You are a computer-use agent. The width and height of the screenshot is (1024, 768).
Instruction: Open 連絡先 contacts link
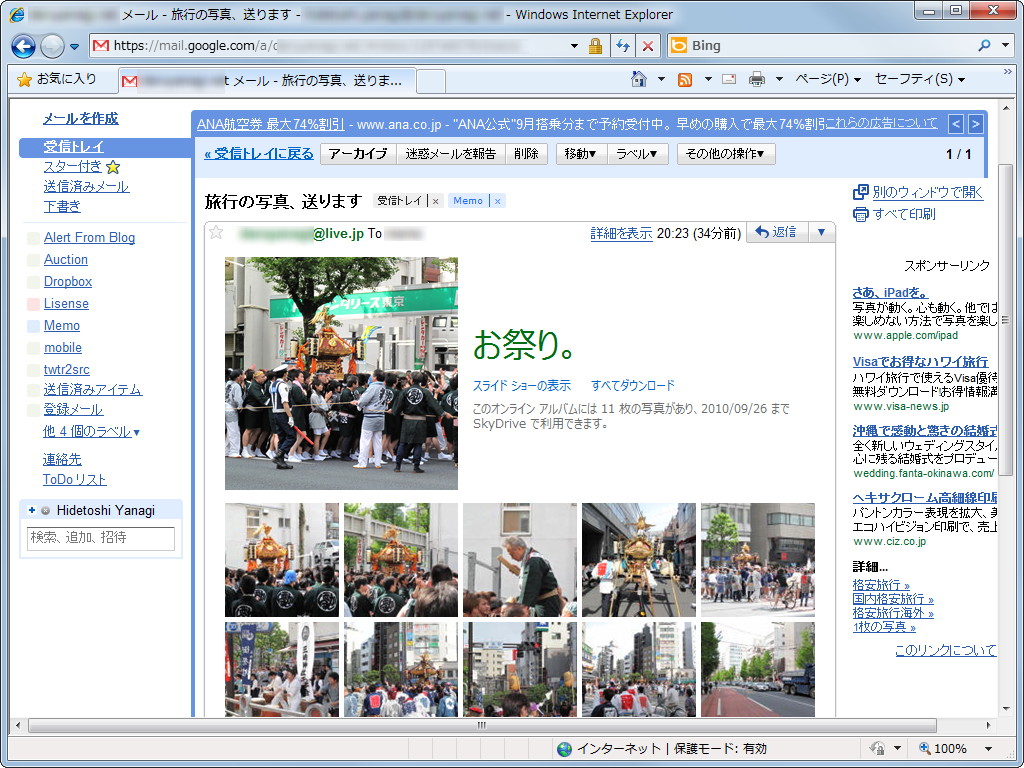tap(62, 459)
